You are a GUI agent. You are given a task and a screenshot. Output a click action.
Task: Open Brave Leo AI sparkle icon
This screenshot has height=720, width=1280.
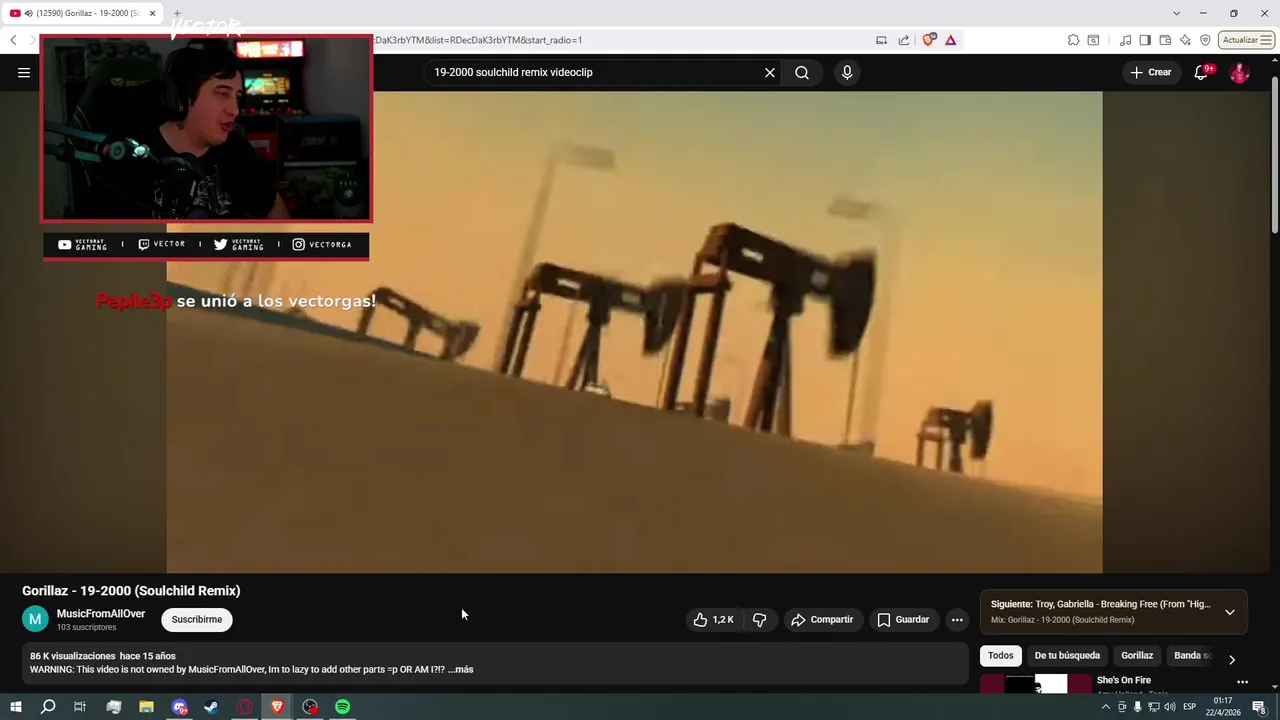(1185, 40)
